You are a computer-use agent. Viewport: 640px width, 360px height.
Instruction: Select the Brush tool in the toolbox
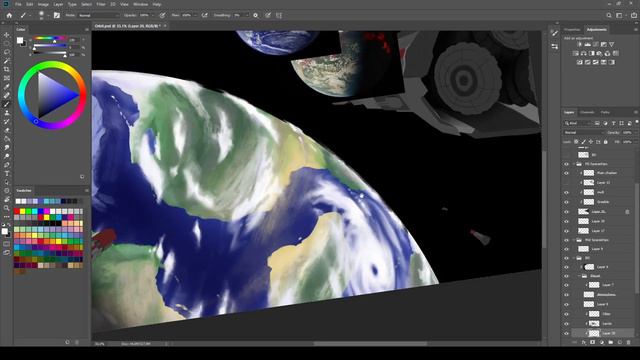pyautogui.click(x=7, y=104)
